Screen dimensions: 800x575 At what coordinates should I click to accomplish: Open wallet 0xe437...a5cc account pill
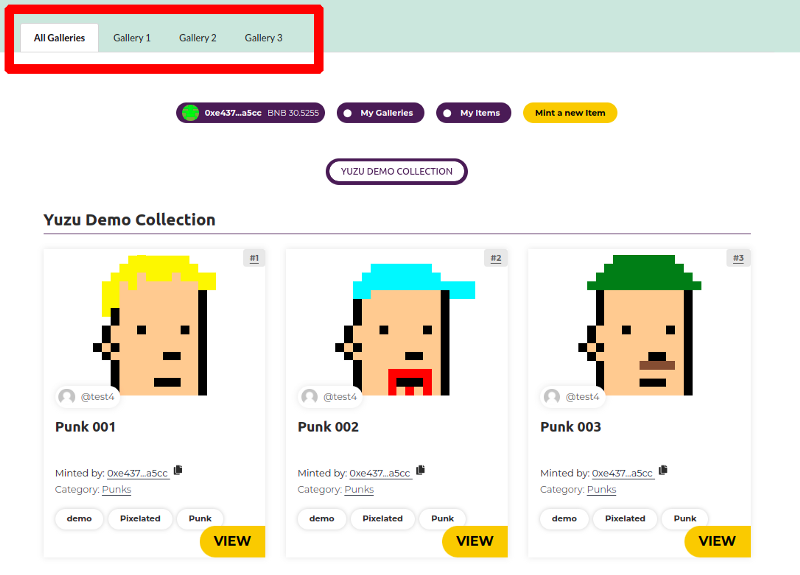pyautogui.click(x=251, y=113)
